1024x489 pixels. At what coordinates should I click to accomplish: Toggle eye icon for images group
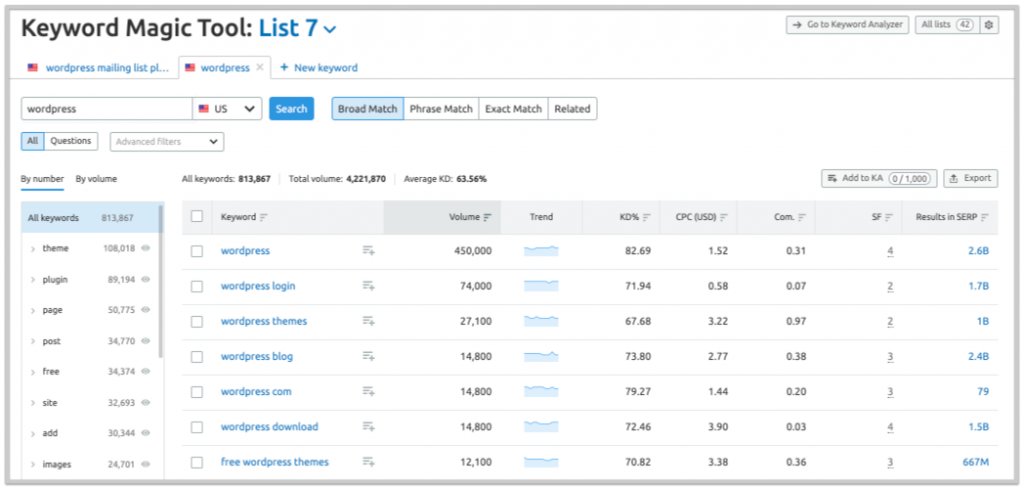(x=146, y=464)
